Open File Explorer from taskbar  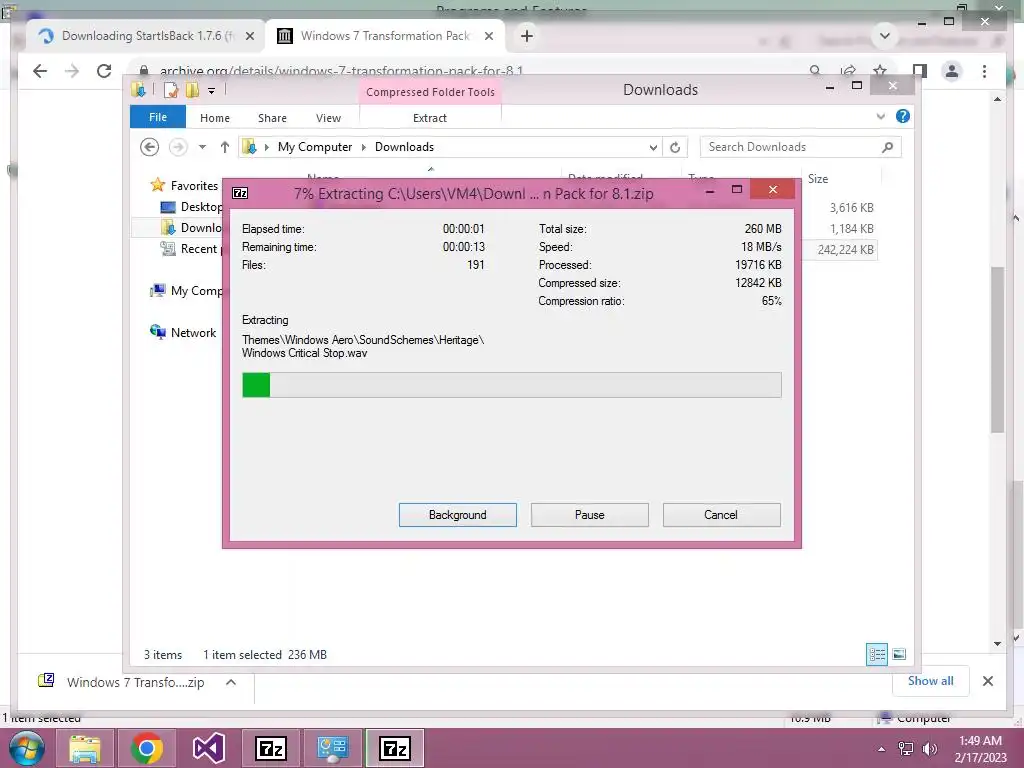(85, 748)
